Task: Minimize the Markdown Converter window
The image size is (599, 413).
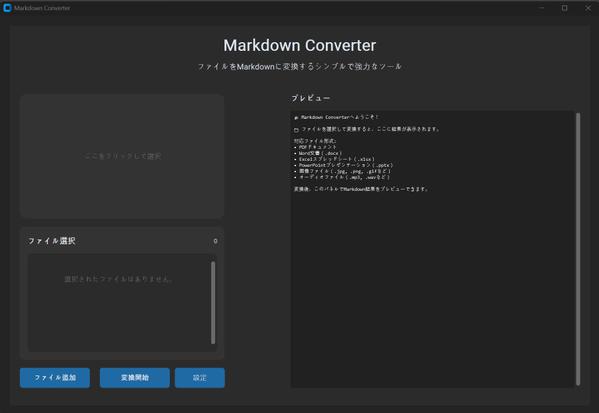Action: (541, 8)
